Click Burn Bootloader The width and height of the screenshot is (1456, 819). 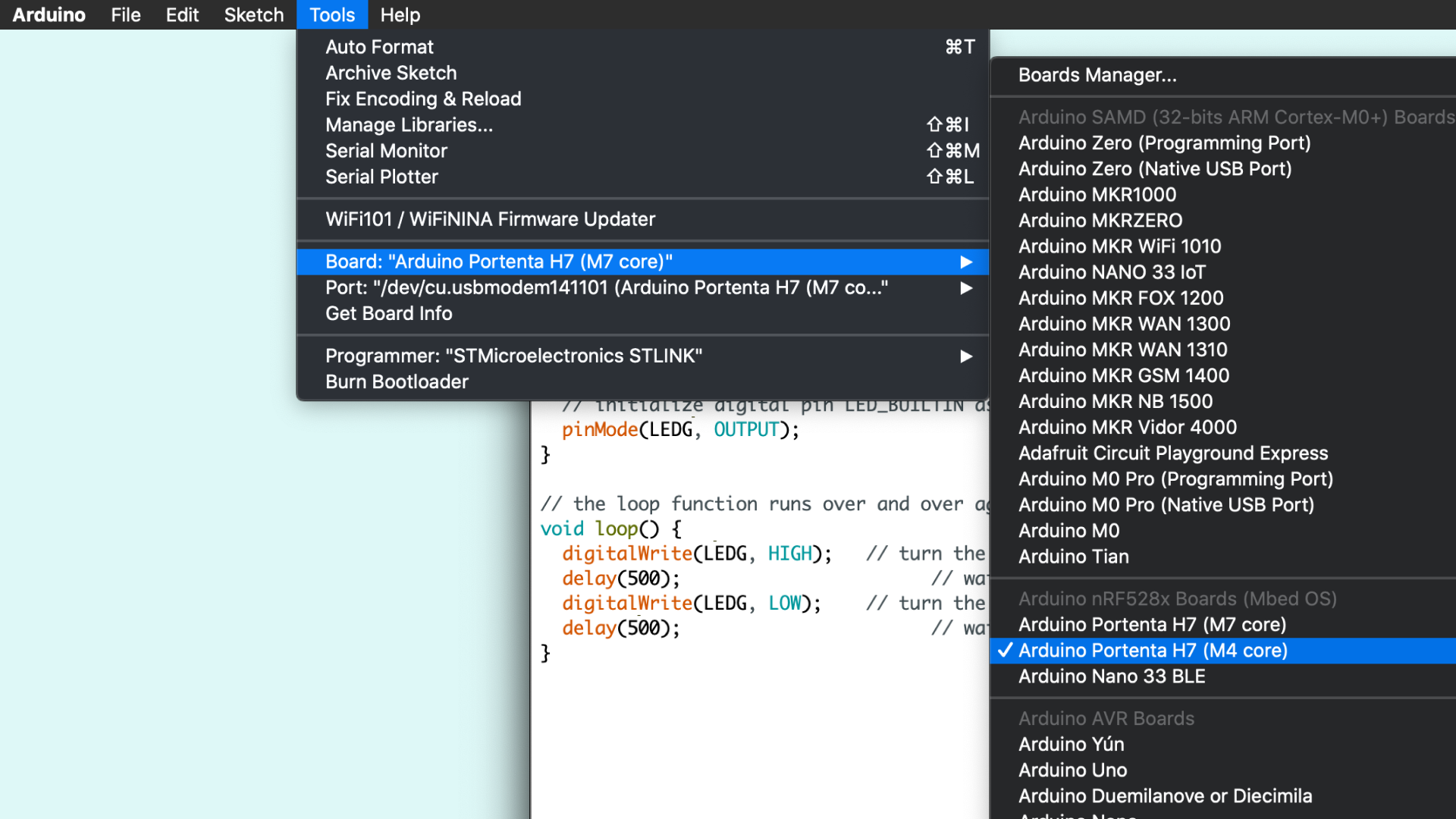tap(397, 381)
